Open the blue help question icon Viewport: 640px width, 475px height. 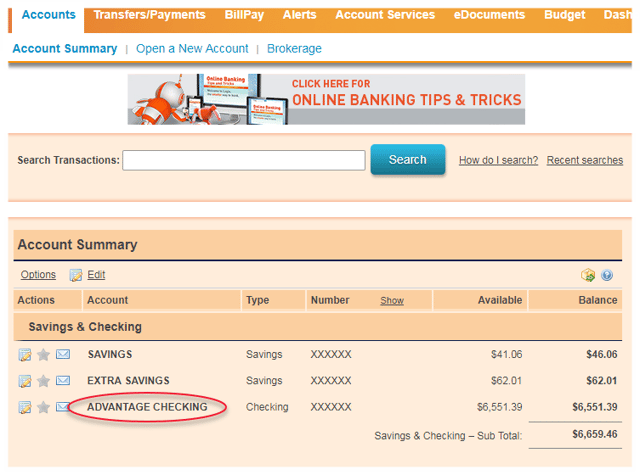[x=607, y=275]
